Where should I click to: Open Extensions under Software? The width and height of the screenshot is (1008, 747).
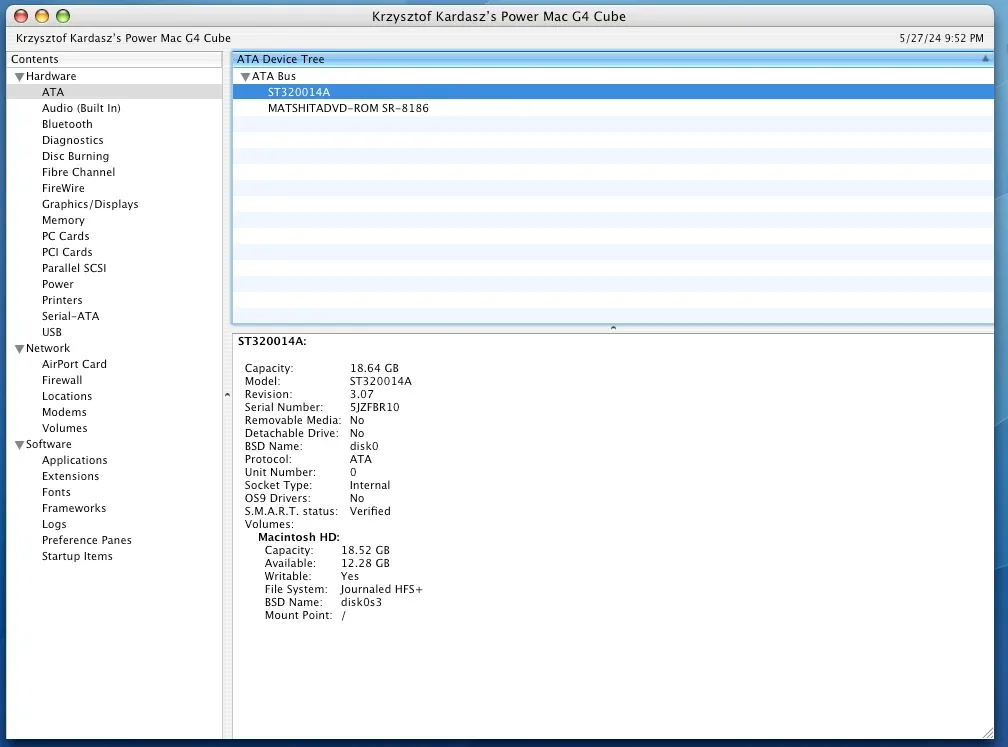click(70, 476)
